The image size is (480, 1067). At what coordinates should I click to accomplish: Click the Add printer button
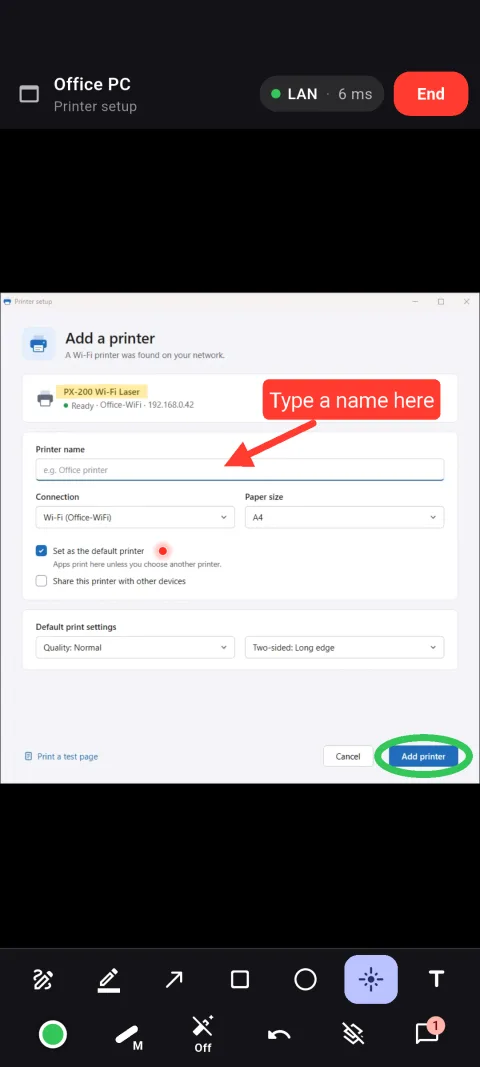(423, 756)
